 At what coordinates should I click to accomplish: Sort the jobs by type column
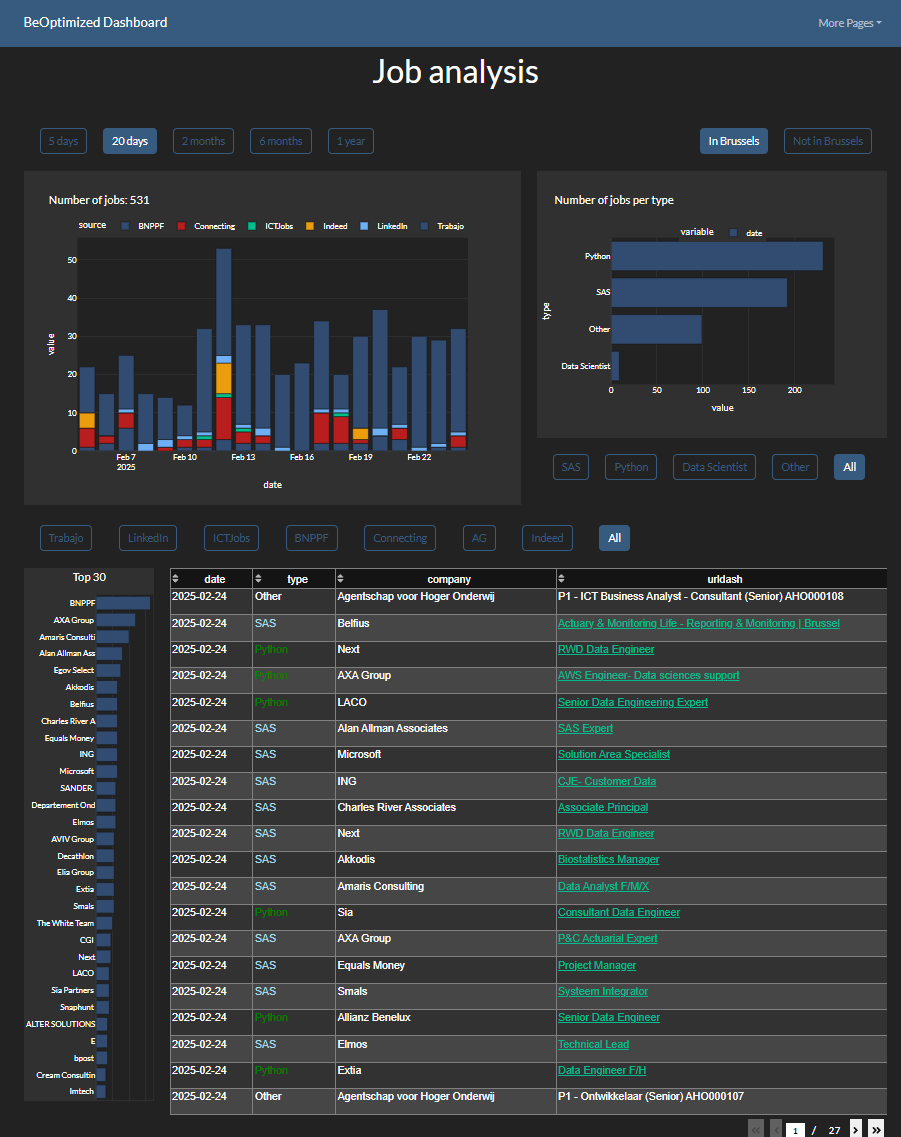click(x=257, y=578)
